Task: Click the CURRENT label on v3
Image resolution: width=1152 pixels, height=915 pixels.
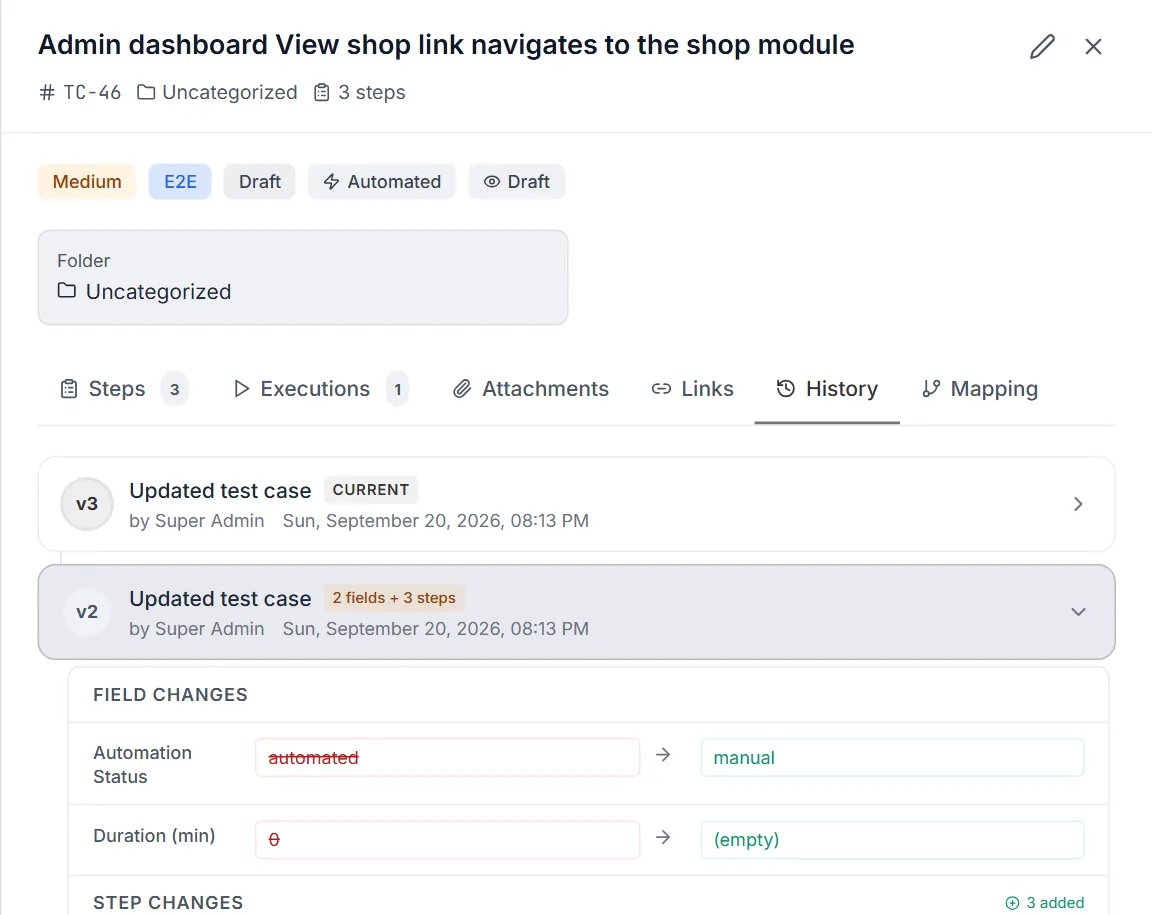Action: (370, 490)
